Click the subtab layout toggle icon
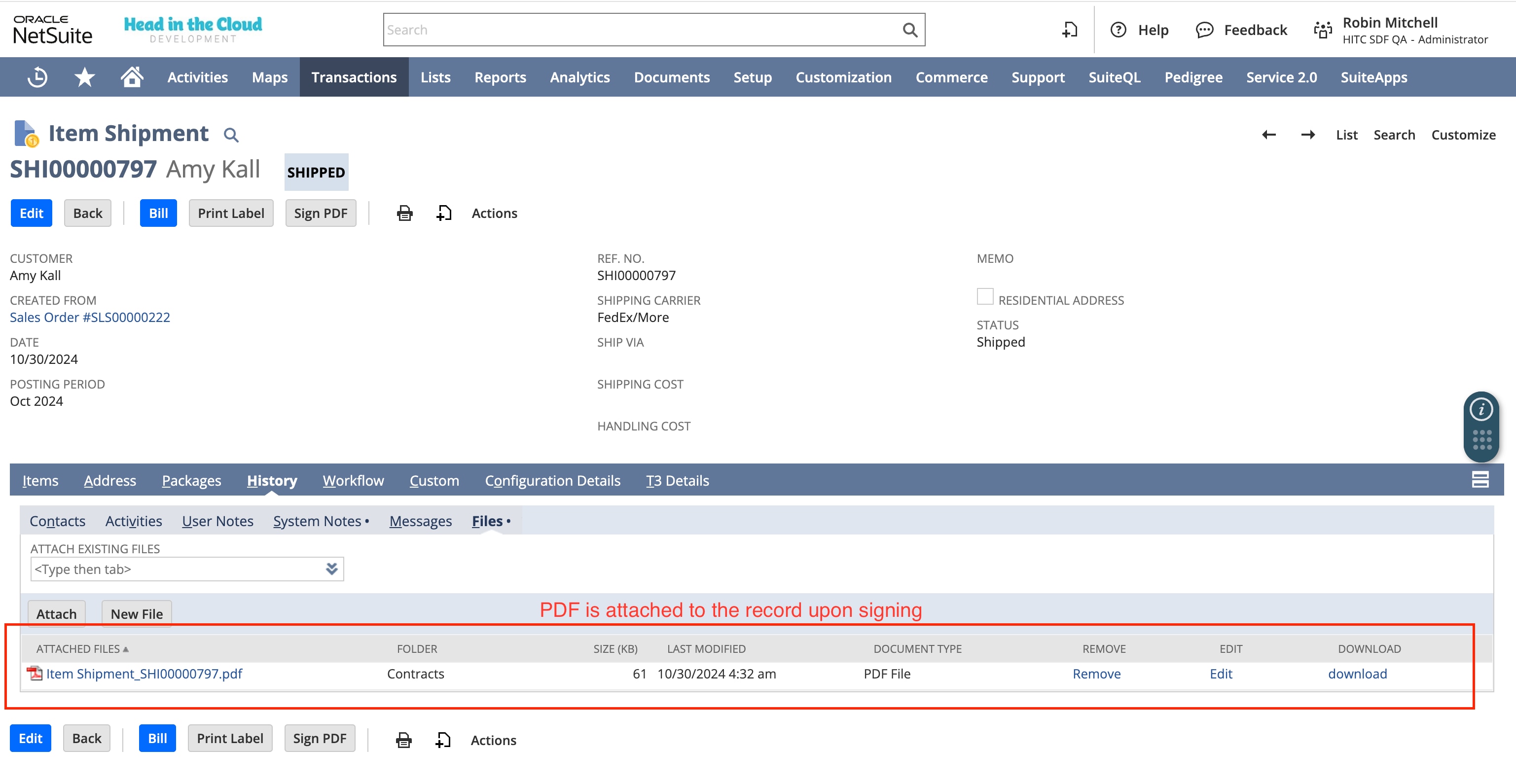Image resolution: width=1516 pixels, height=784 pixels. [x=1480, y=480]
